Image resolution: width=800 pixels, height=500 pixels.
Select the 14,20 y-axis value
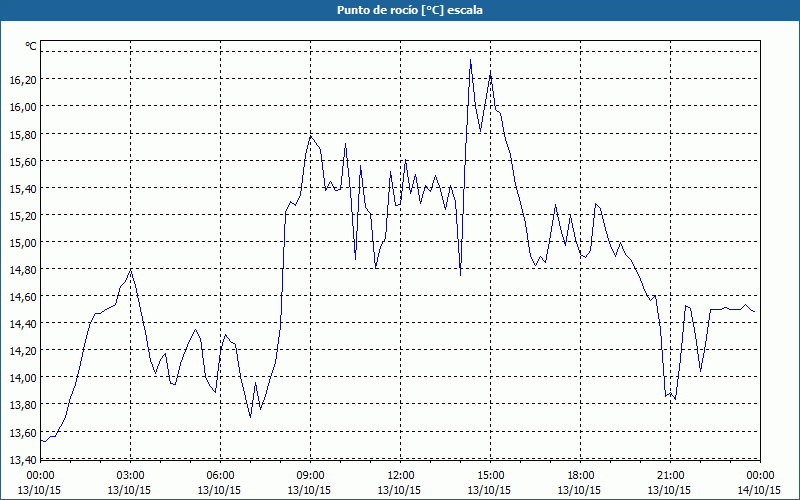click(23, 351)
